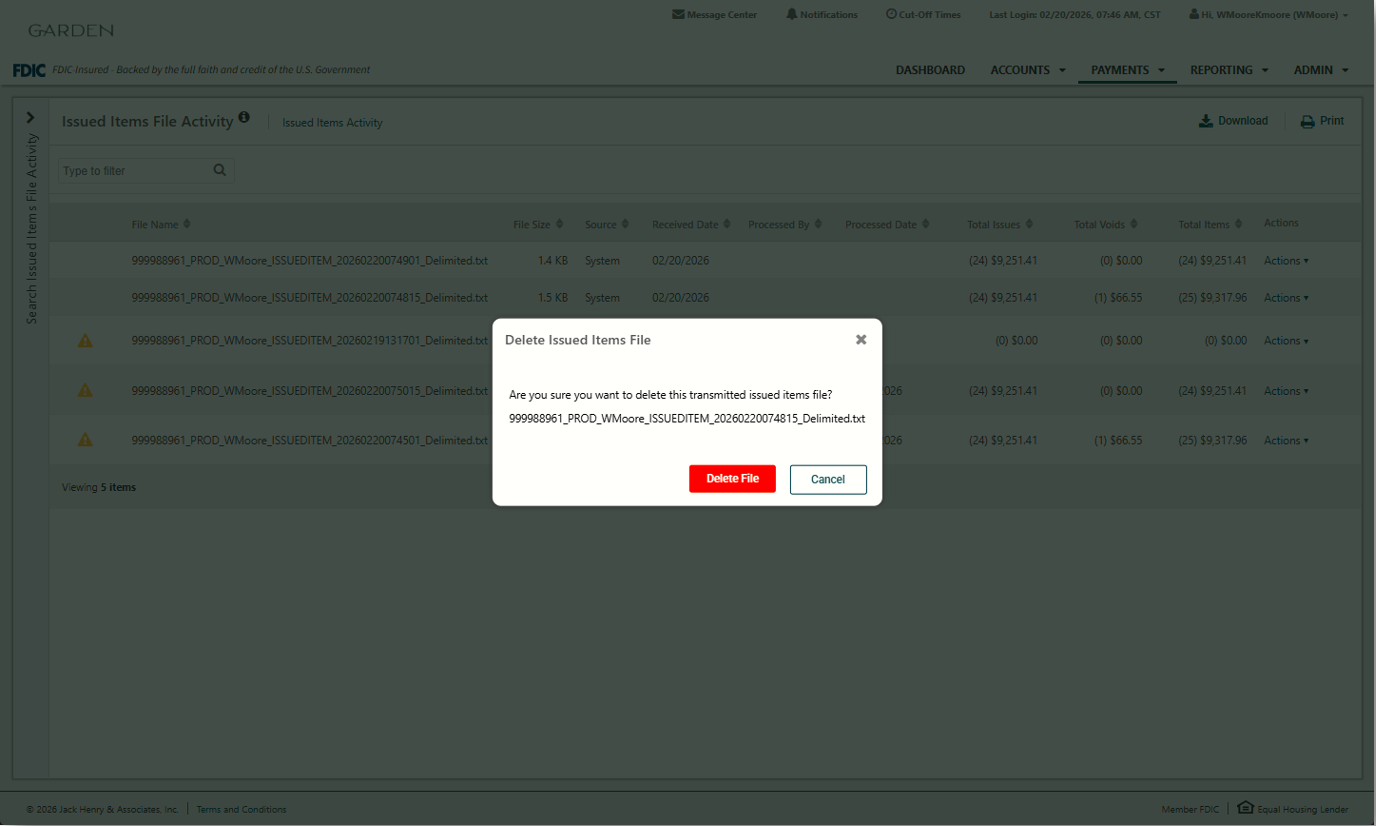
Task: Click the search magnifier icon in filter box
Action: click(x=220, y=170)
